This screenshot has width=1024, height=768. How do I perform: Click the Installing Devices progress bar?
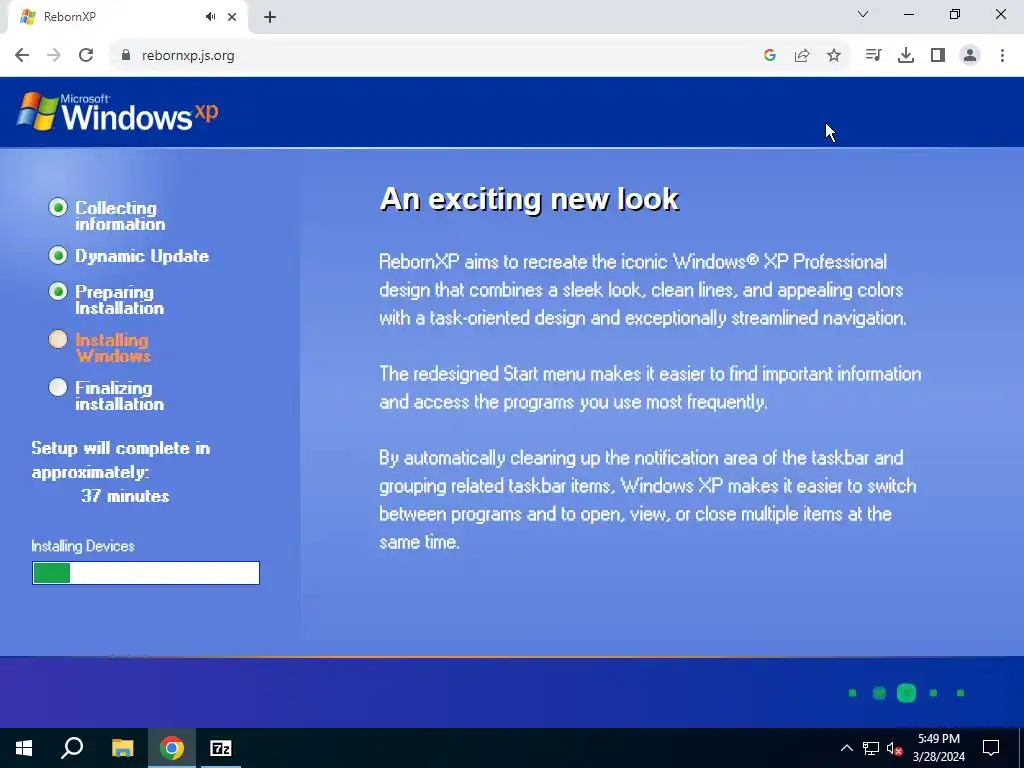coord(146,573)
